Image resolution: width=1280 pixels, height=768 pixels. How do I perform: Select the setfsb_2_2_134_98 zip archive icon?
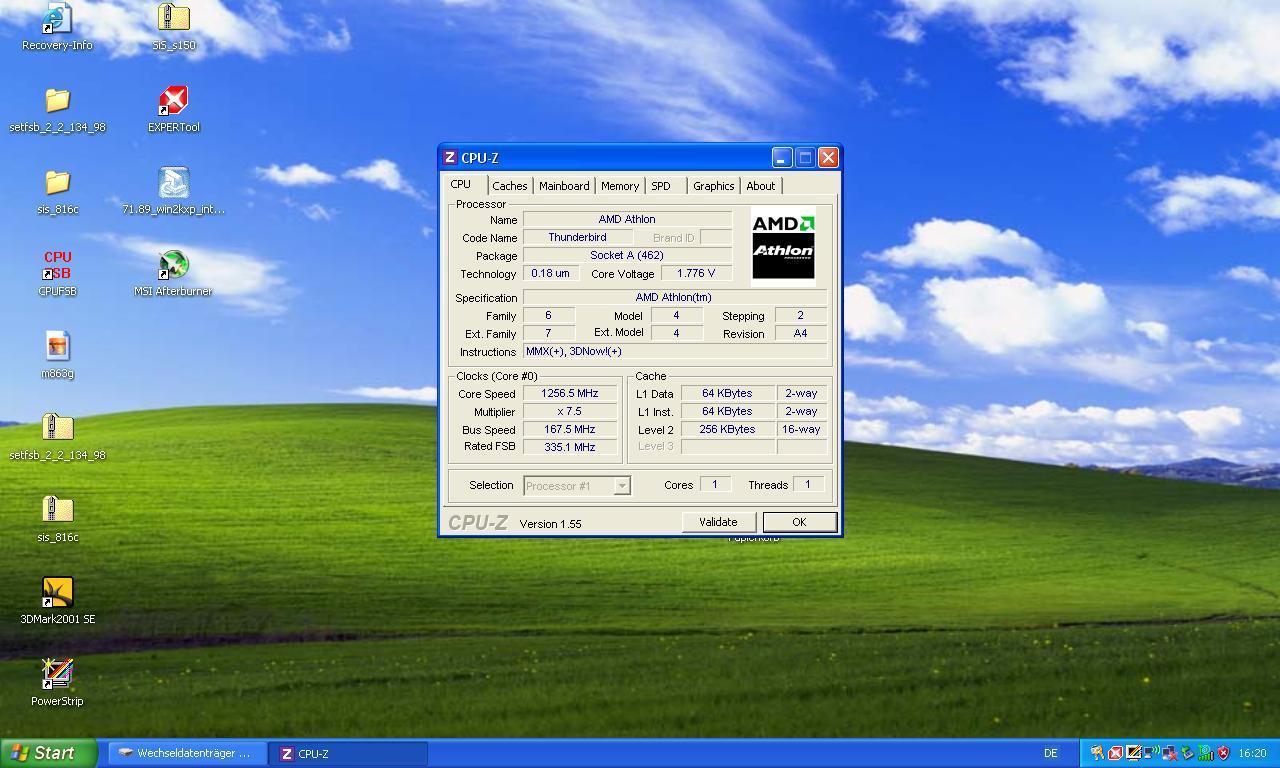tap(57, 436)
